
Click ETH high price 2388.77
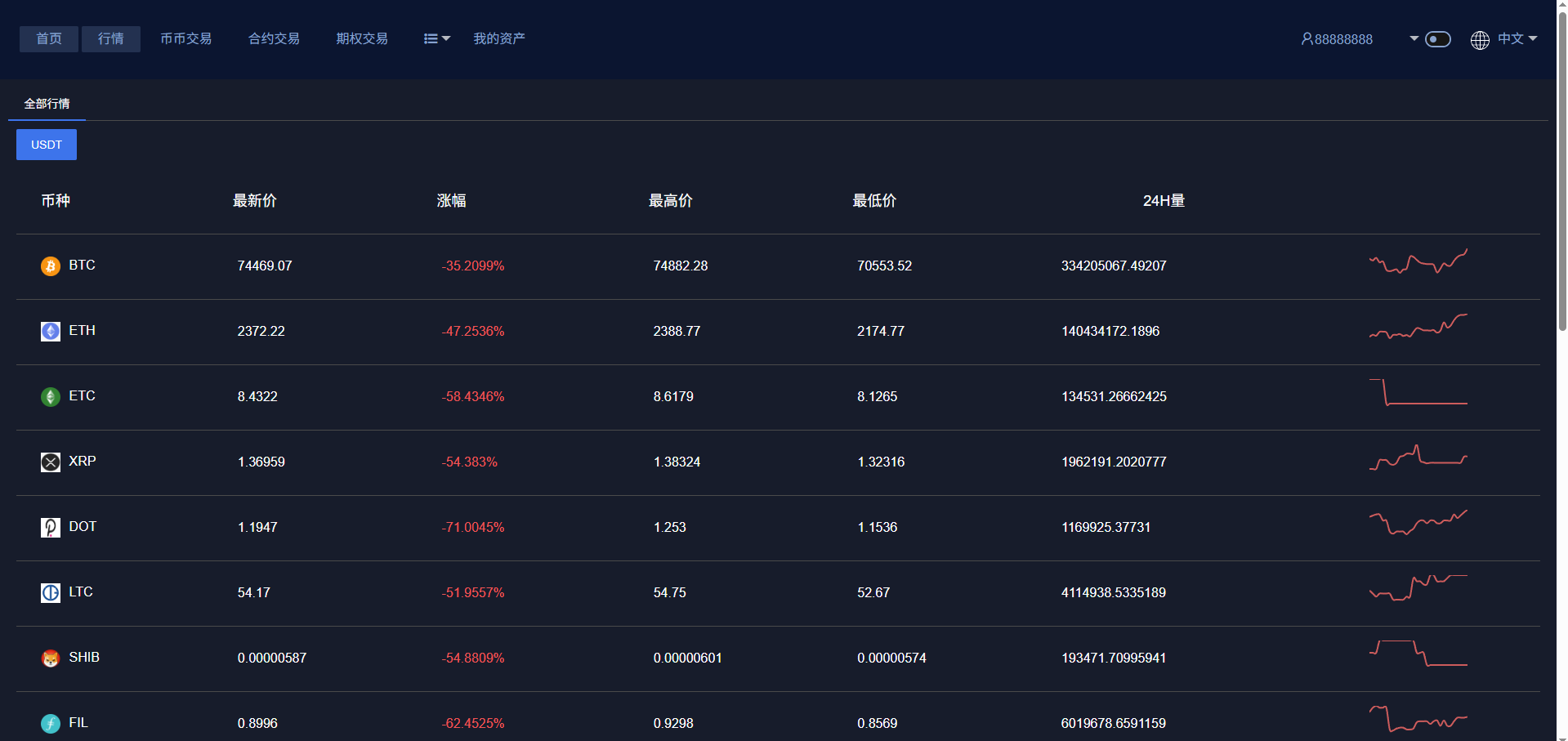pos(677,332)
